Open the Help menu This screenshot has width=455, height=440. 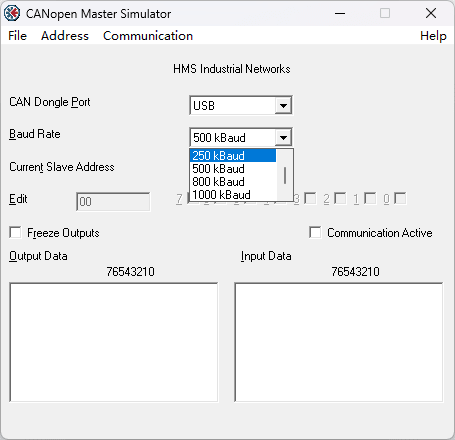tap(433, 36)
